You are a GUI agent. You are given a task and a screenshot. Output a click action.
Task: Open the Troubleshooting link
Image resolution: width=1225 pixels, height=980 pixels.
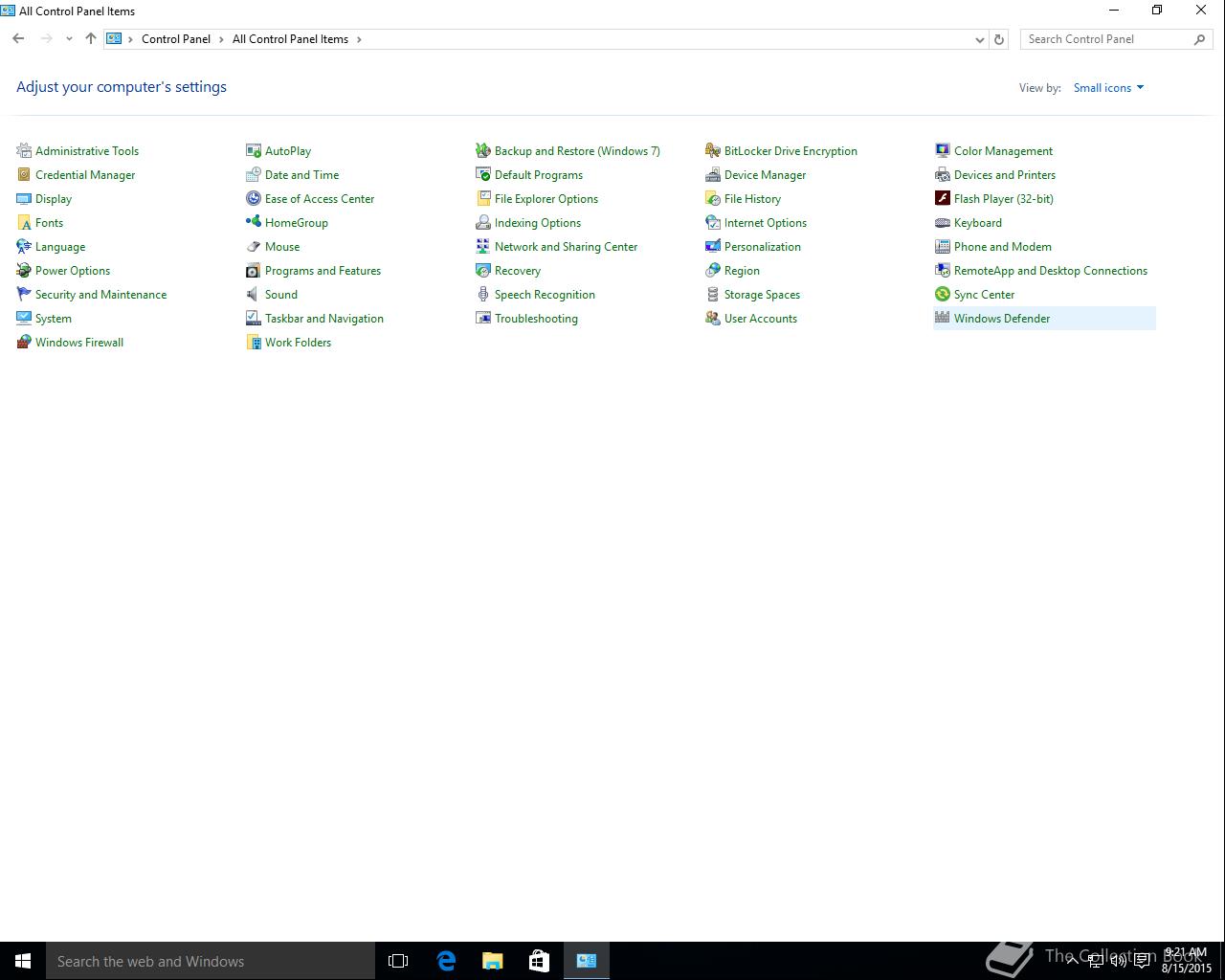click(x=536, y=319)
